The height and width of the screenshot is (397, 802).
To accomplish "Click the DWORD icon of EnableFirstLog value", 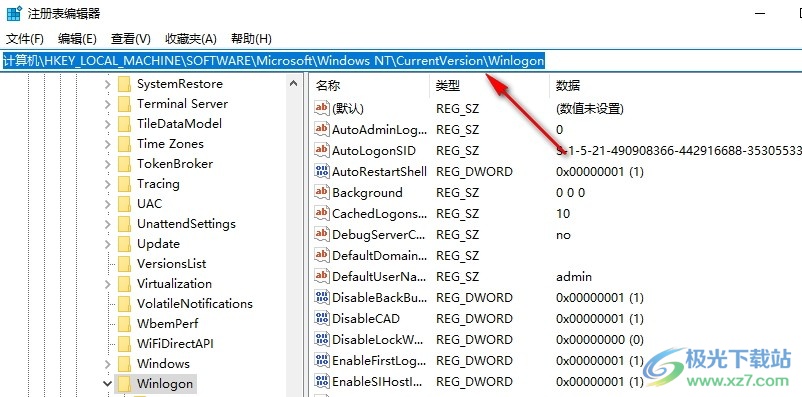I will 321,359.
